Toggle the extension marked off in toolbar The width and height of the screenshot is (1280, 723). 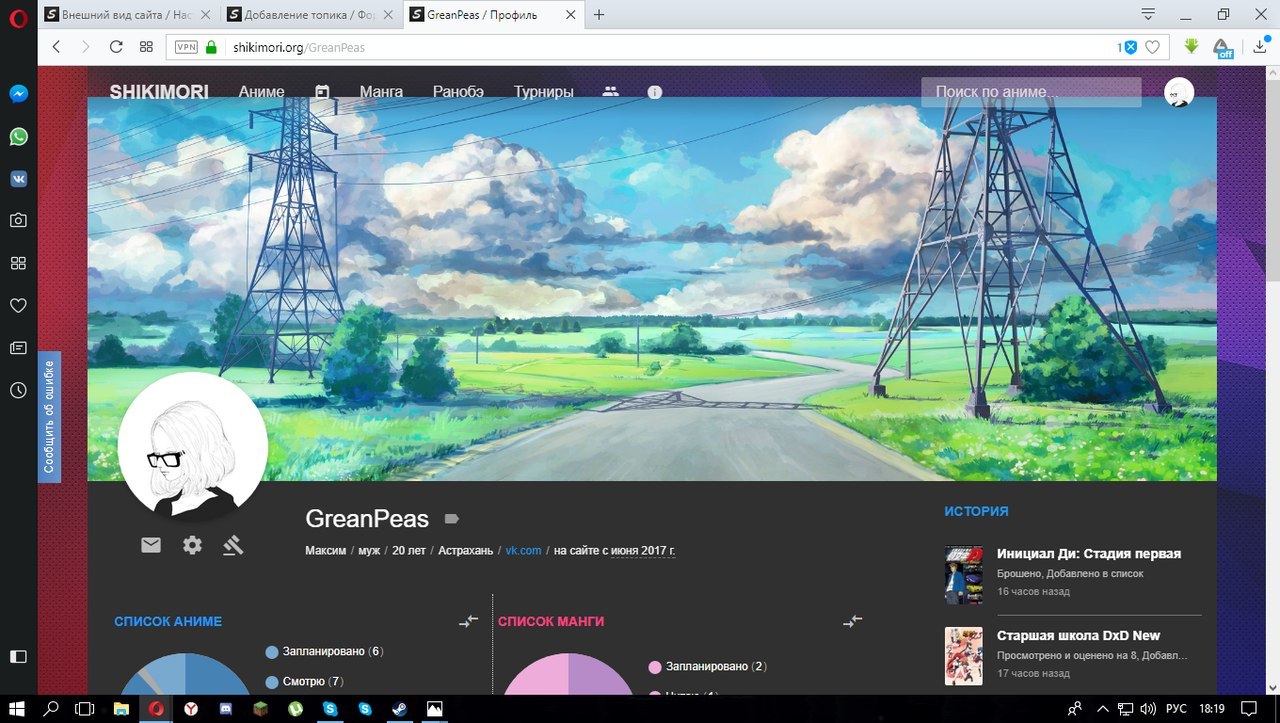[1222, 48]
